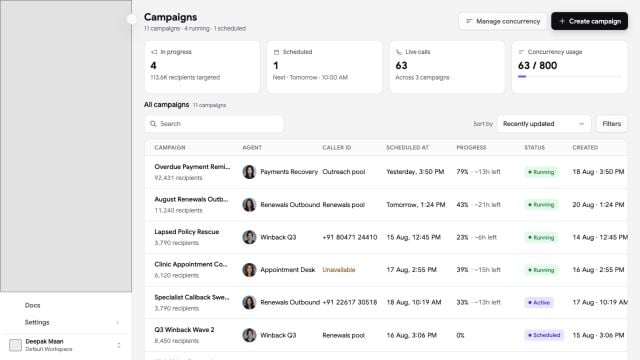Click Running status of Overdue Payment row
The width and height of the screenshot is (640, 360).
click(541, 172)
